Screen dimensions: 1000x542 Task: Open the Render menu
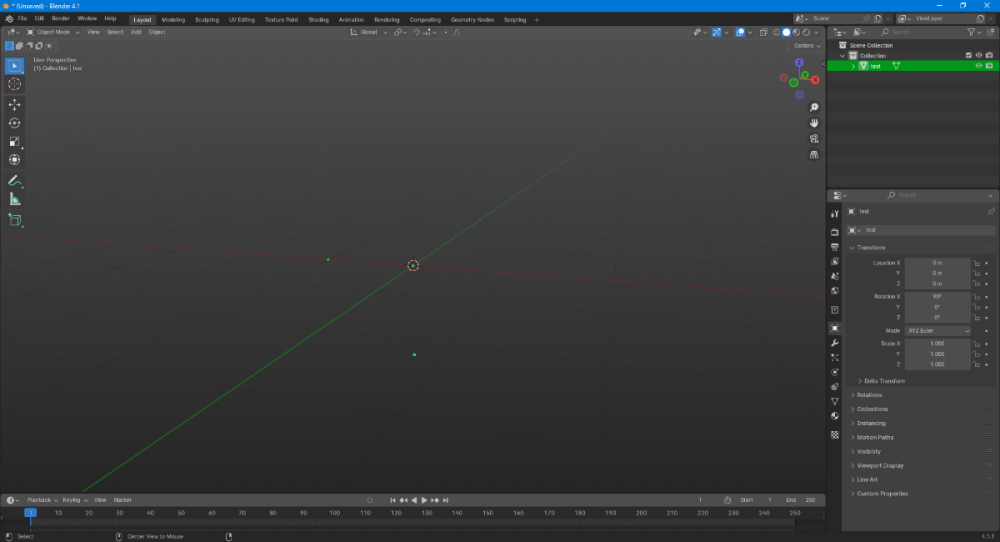point(61,18)
